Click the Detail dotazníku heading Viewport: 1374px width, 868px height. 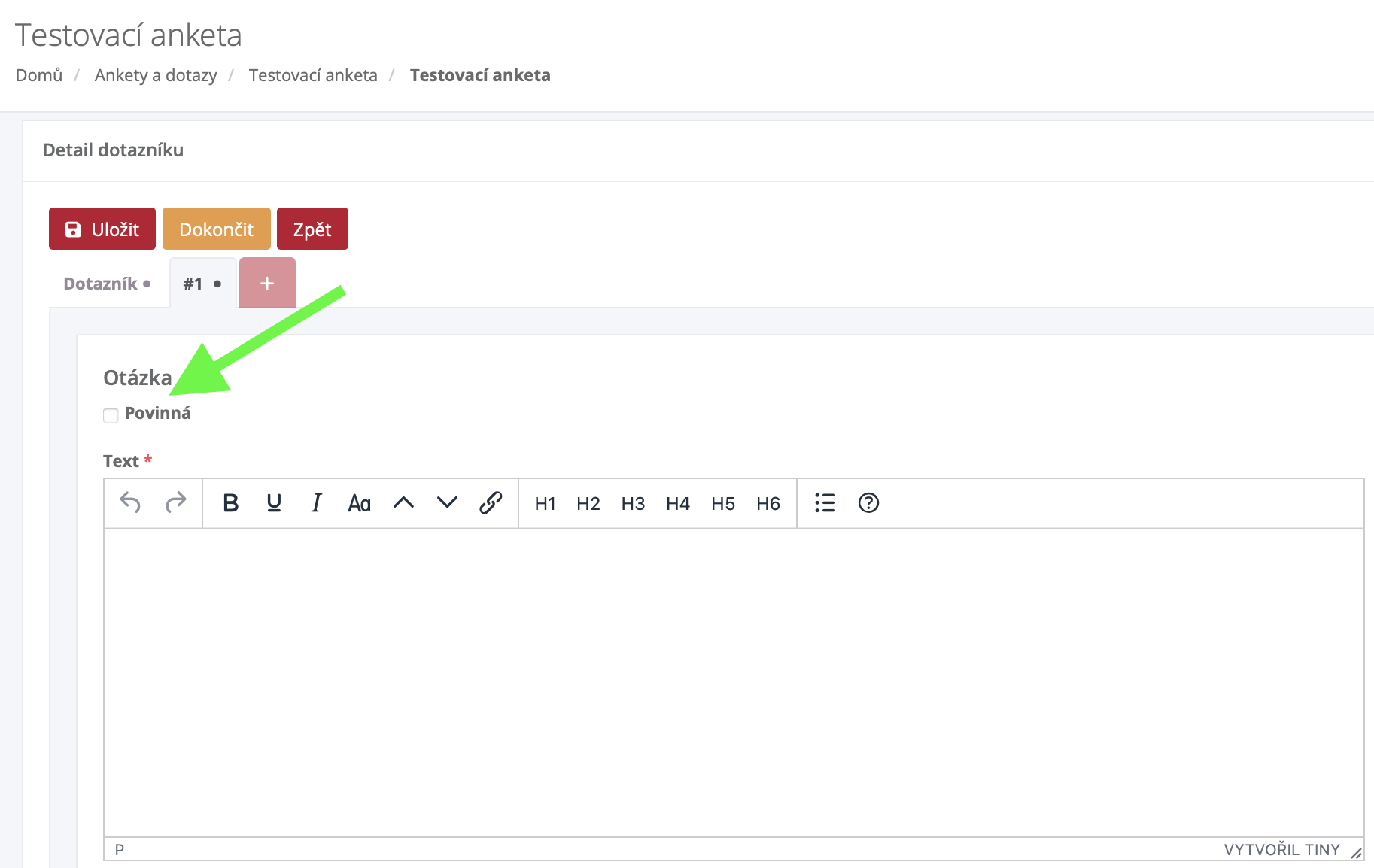click(x=113, y=150)
